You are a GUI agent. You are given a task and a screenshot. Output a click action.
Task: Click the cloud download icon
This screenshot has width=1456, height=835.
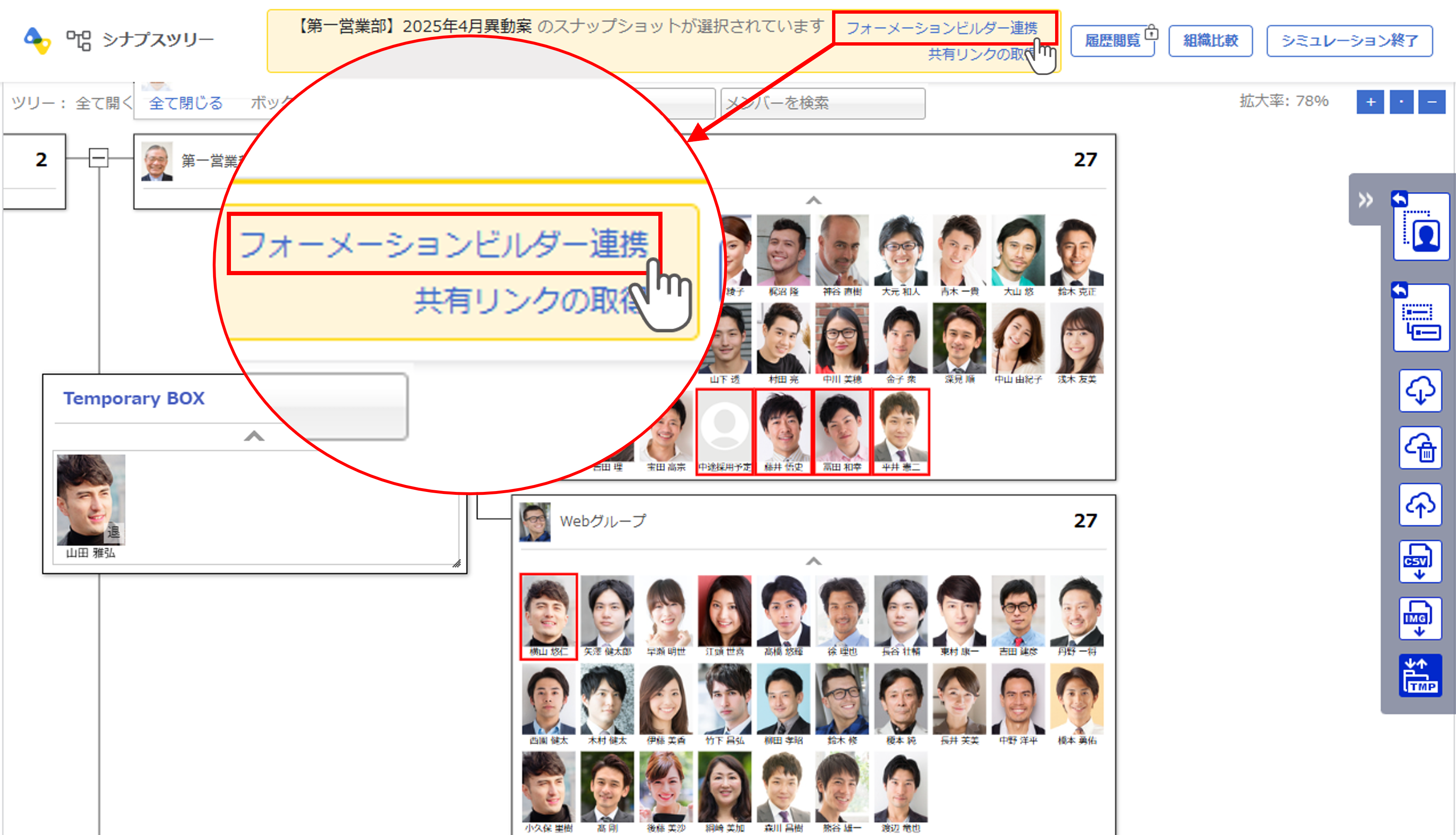(x=1420, y=390)
